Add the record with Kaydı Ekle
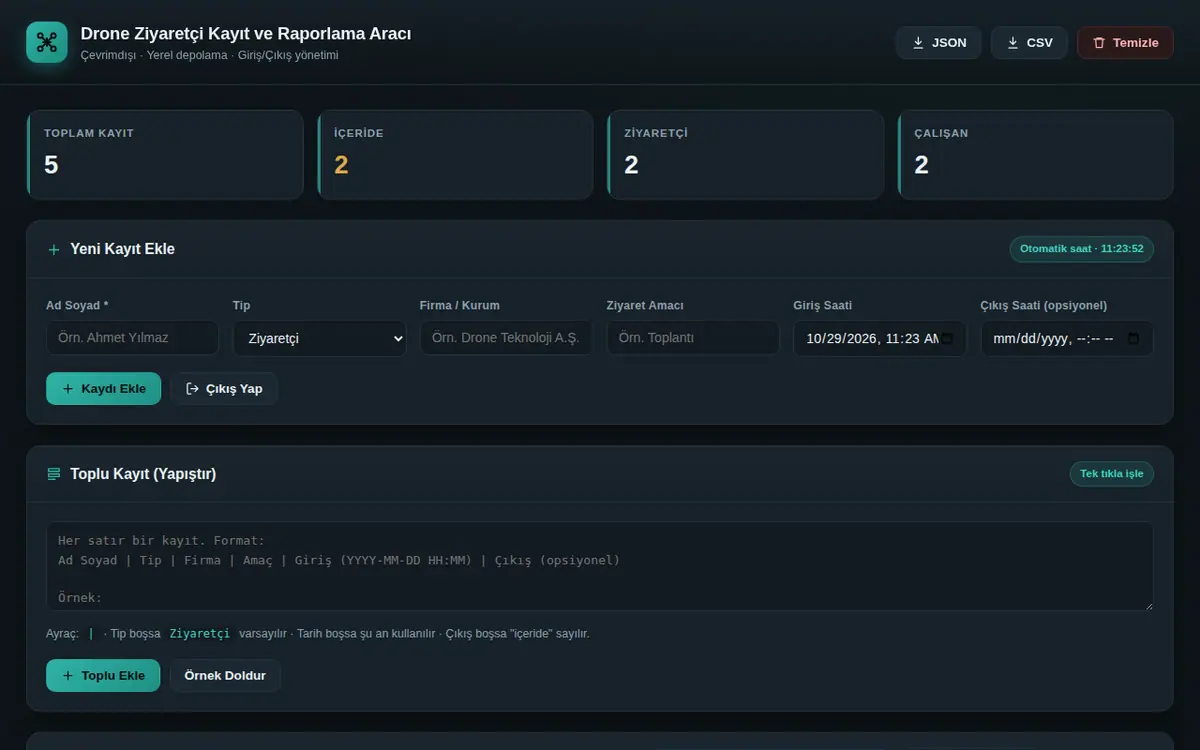1200x750 pixels. (103, 388)
